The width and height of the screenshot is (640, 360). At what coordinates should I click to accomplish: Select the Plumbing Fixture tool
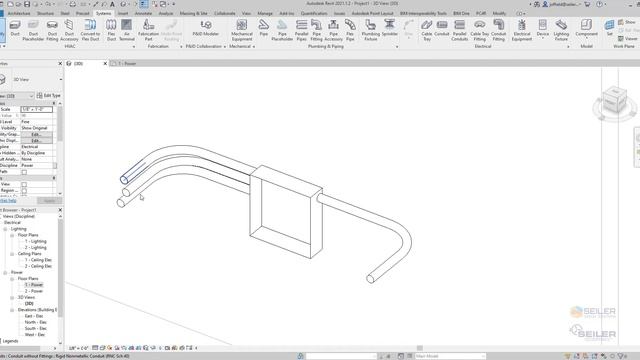pos(371,30)
